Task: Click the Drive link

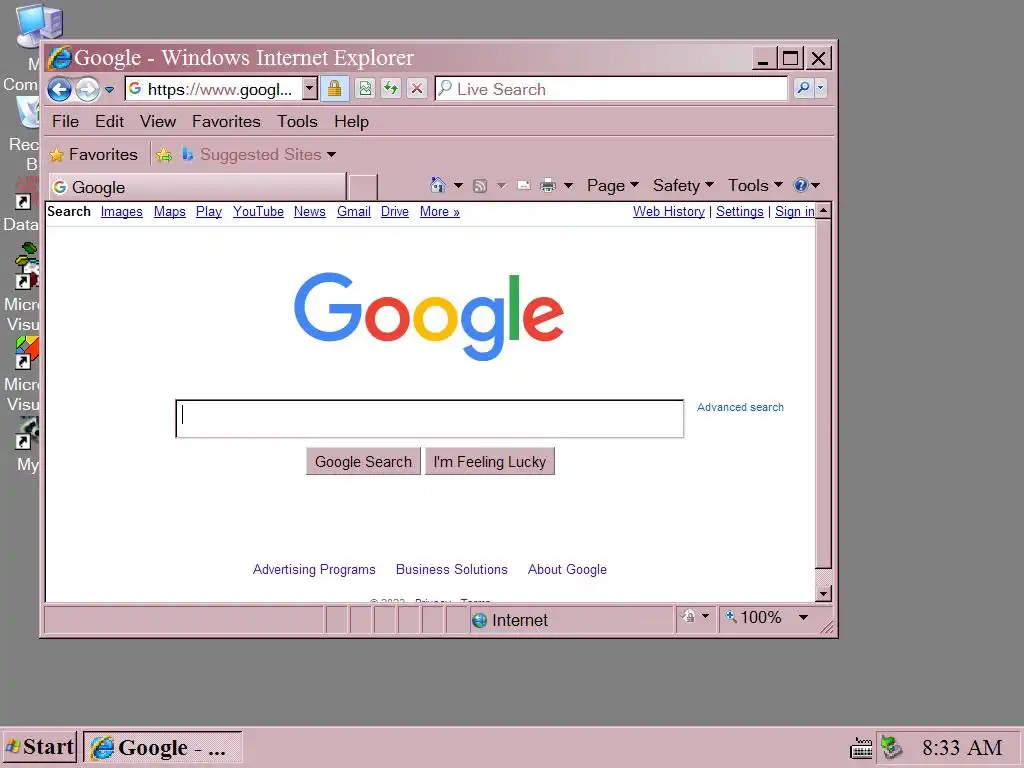Action: pyautogui.click(x=395, y=212)
